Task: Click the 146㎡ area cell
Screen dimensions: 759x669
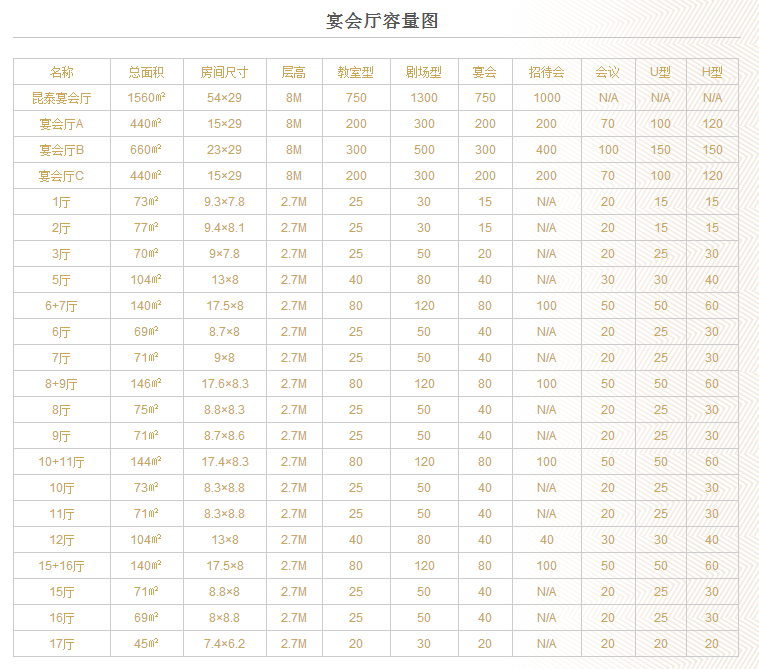Action: [x=146, y=384]
